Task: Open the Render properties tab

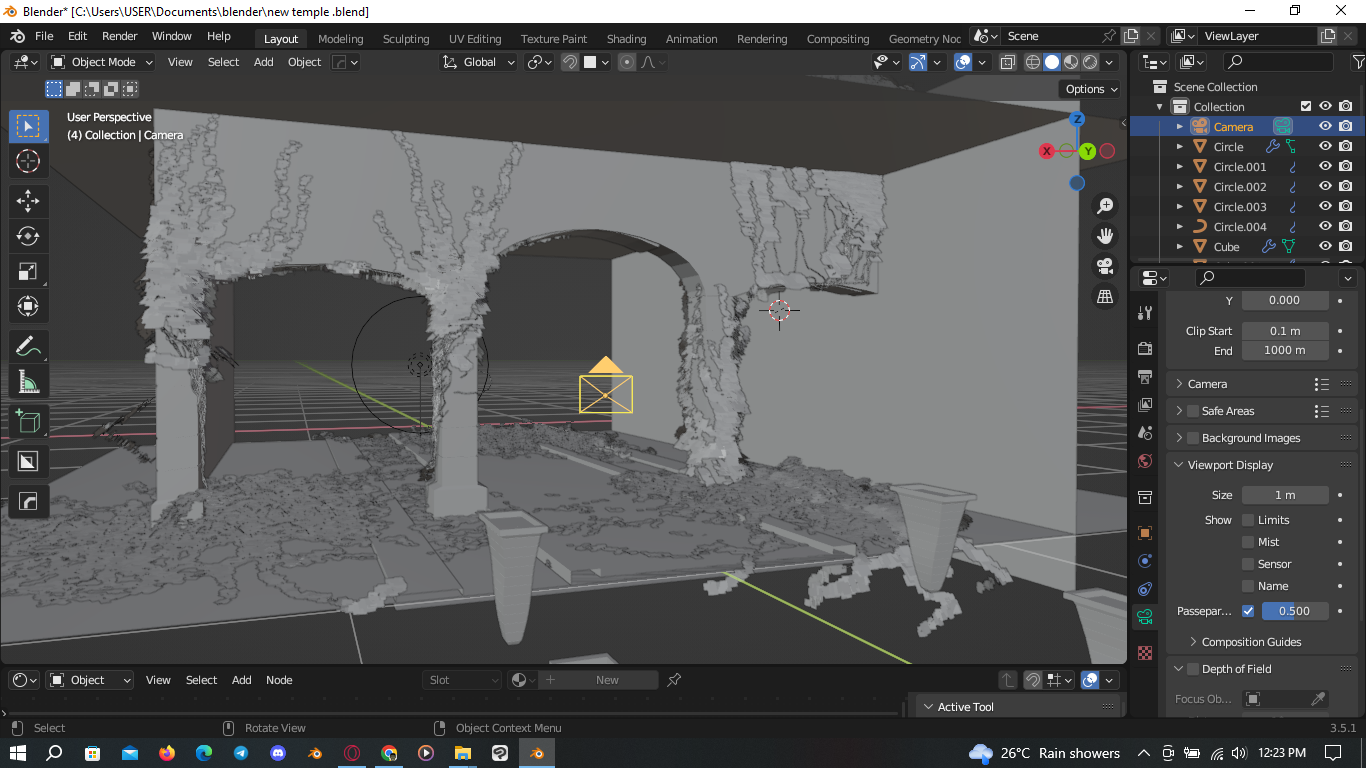Action: (x=1146, y=348)
